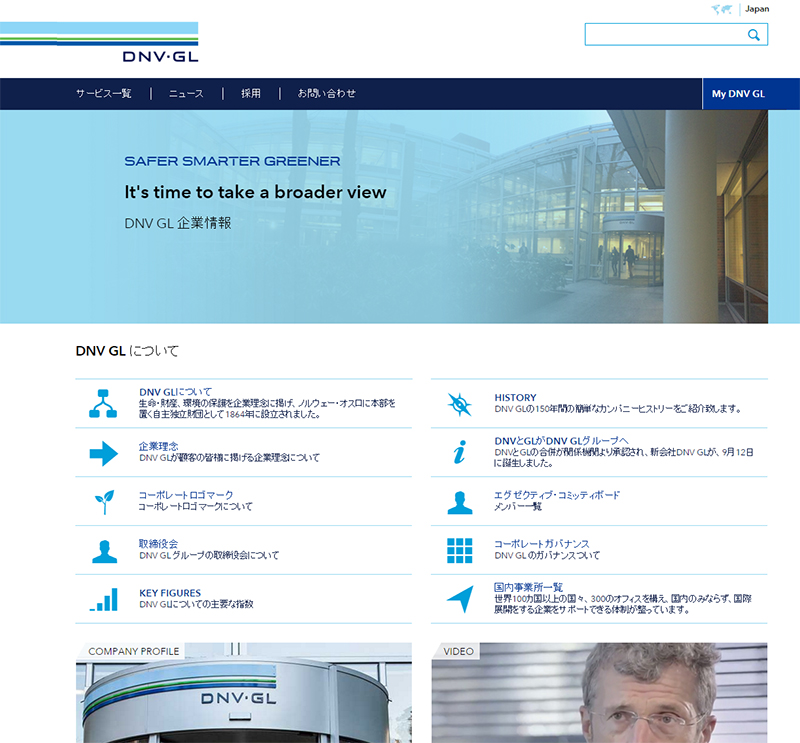Open the HISTORY link
This screenshot has height=743, width=800.
515,398
